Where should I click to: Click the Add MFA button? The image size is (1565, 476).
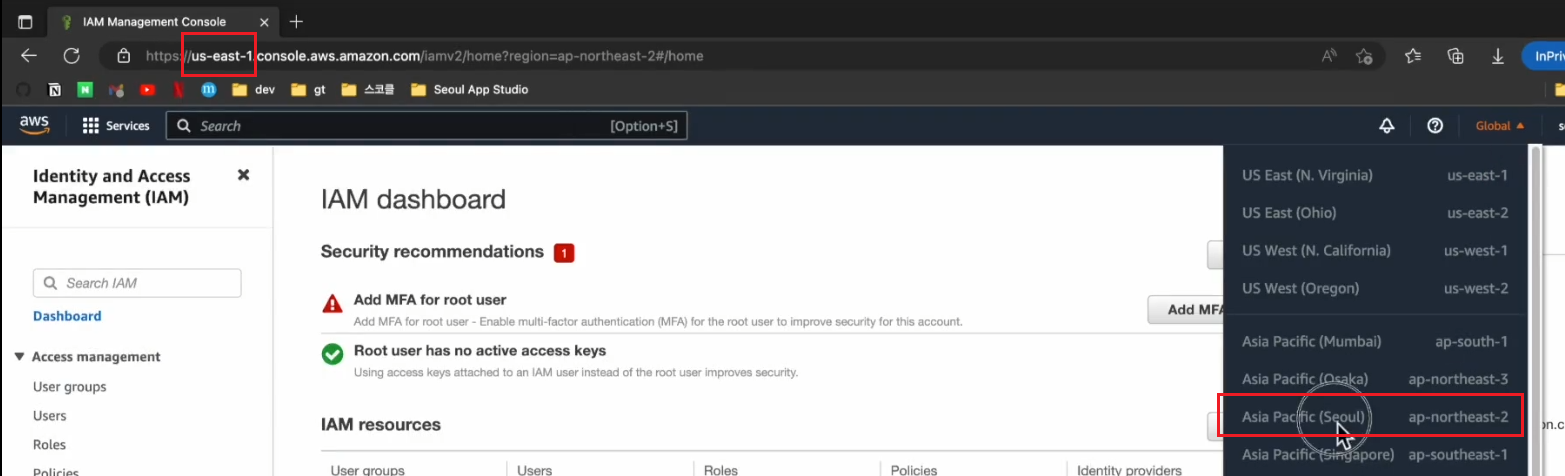[x=1189, y=310]
